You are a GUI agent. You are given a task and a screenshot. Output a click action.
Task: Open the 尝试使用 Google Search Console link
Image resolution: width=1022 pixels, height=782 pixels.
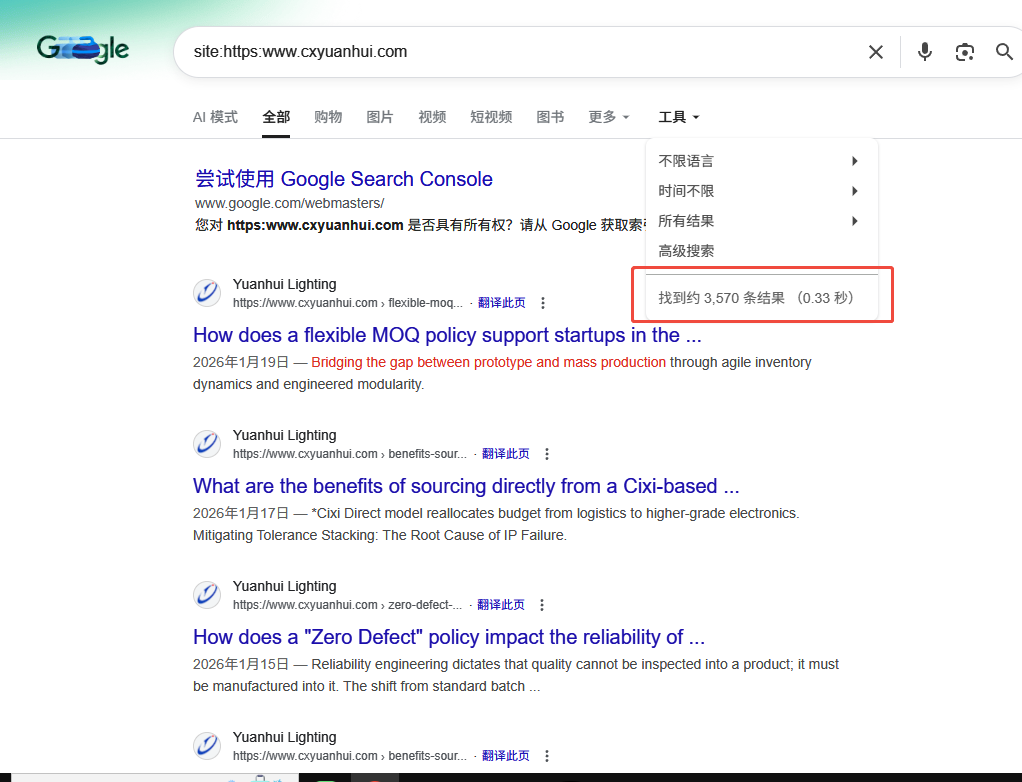pos(343,179)
